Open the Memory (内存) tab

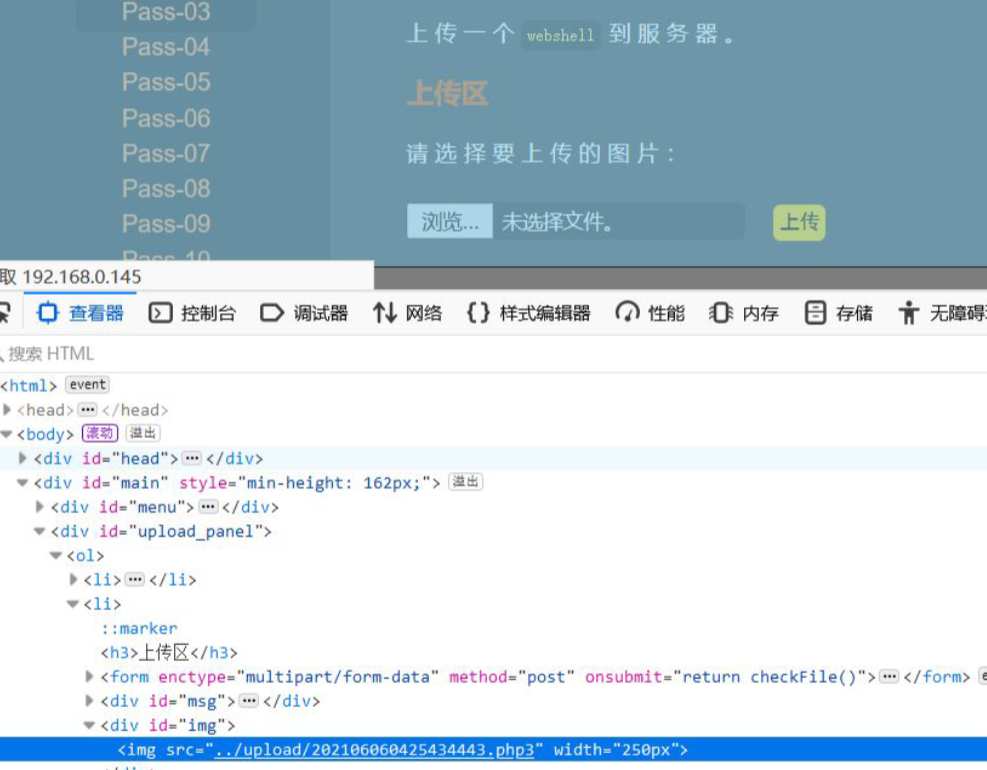pyautogui.click(x=744, y=313)
